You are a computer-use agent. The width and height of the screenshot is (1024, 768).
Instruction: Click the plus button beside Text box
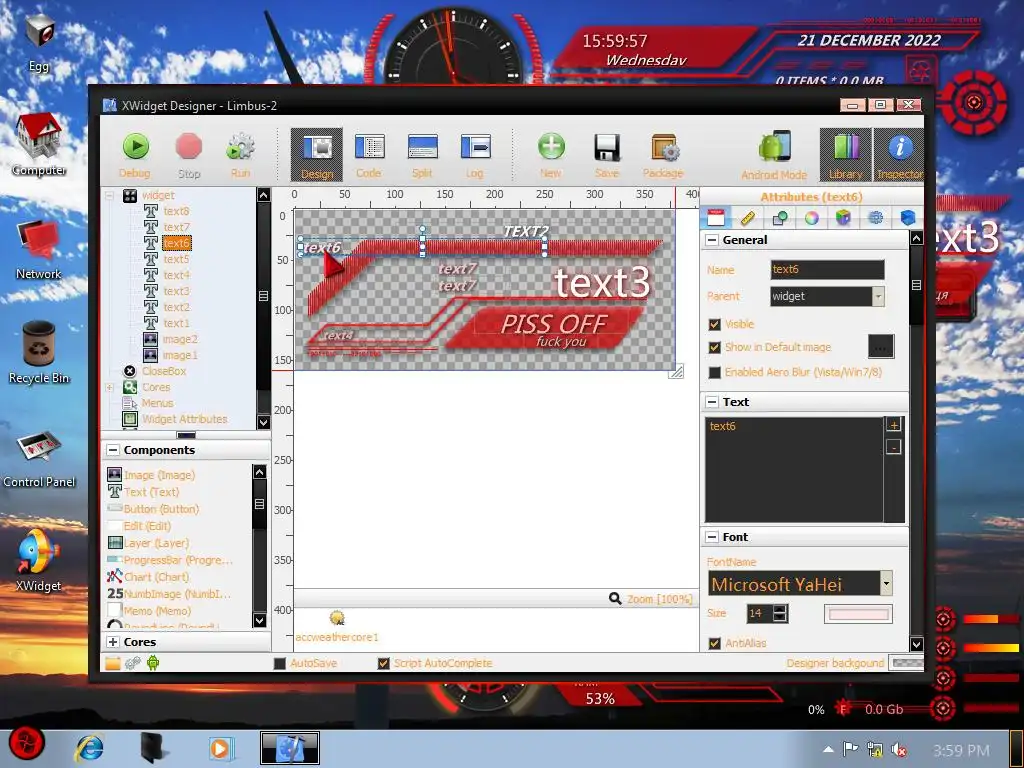click(893, 424)
